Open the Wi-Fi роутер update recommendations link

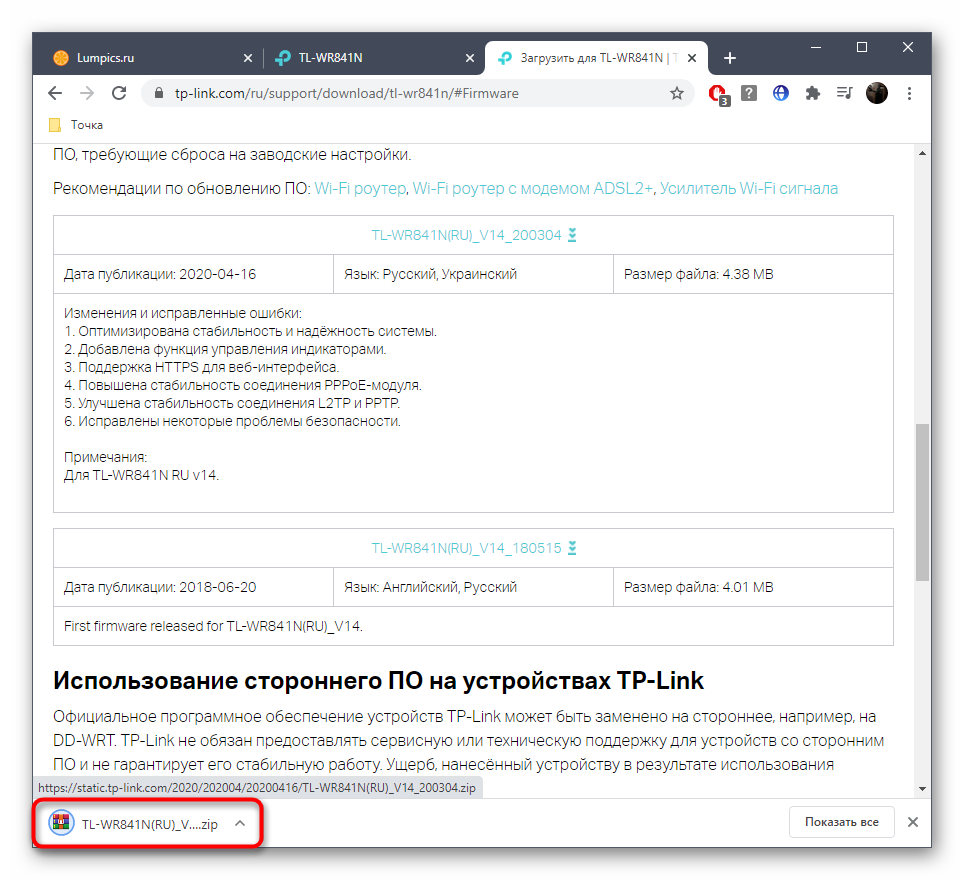tap(360, 188)
